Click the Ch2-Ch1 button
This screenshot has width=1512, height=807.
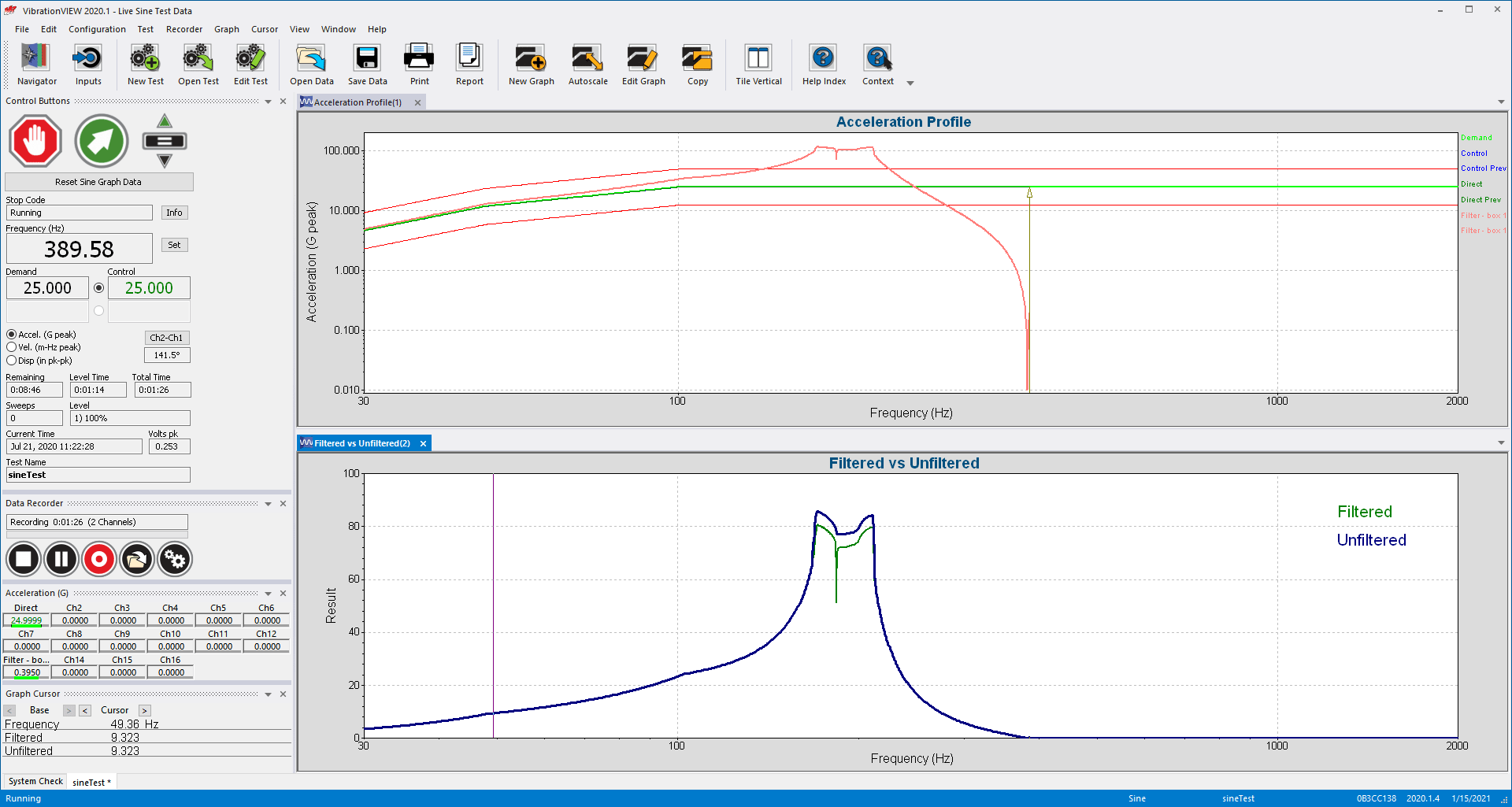[x=166, y=338]
